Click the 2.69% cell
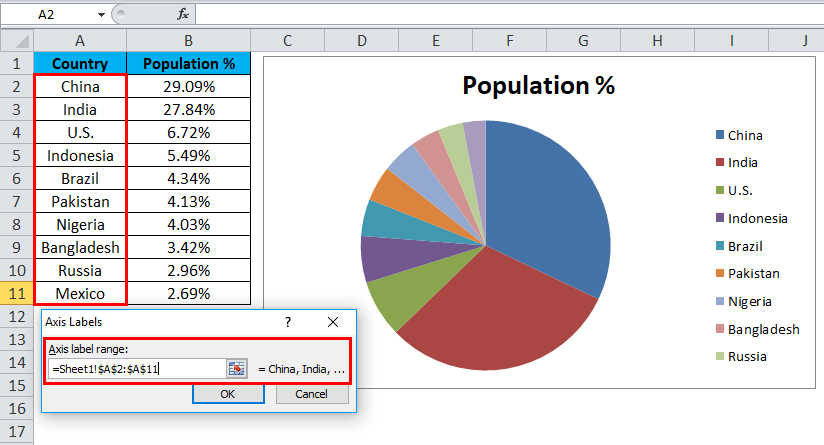 (x=189, y=293)
